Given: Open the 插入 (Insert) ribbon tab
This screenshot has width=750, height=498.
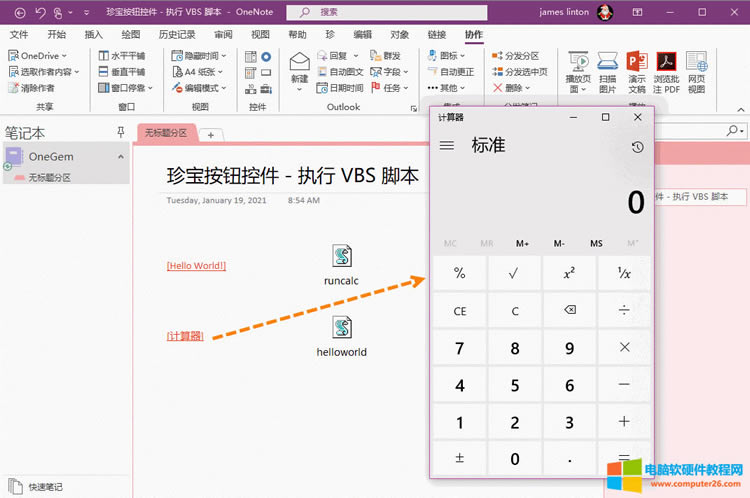Looking at the screenshot, I should (94, 34).
